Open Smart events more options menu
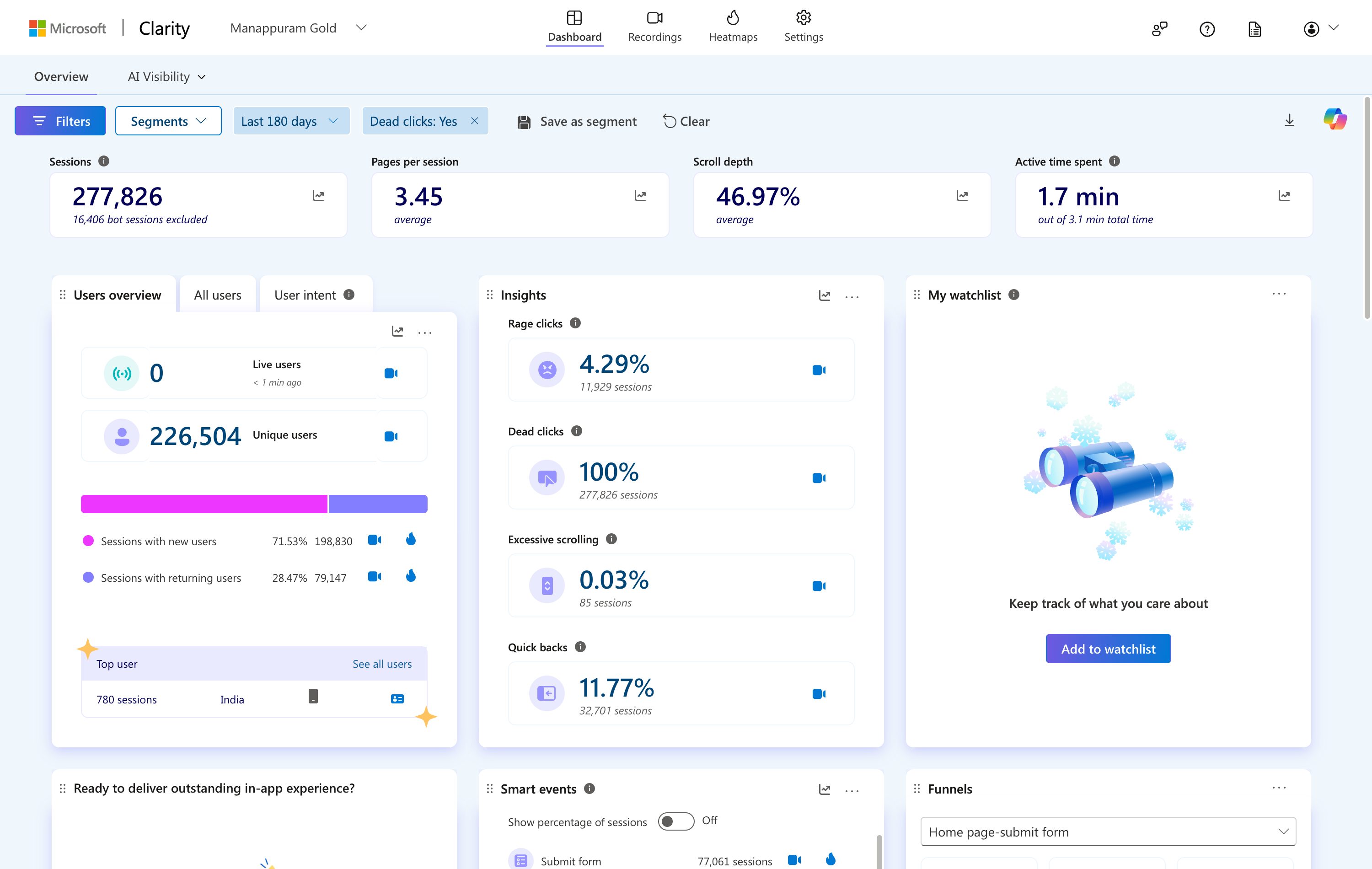Viewport: 1372px width, 869px height. pyautogui.click(x=852, y=790)
